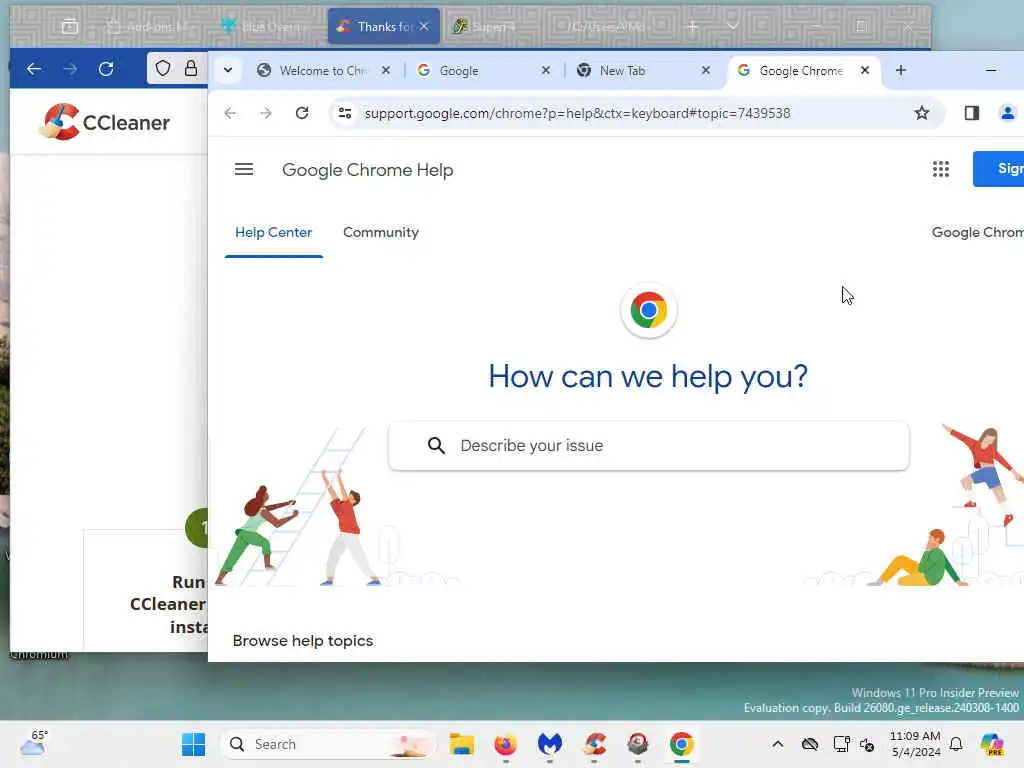Click the blue Sign in button
Image resolution: width=1024 pixels, height=768 pixels.
point(999,168)
